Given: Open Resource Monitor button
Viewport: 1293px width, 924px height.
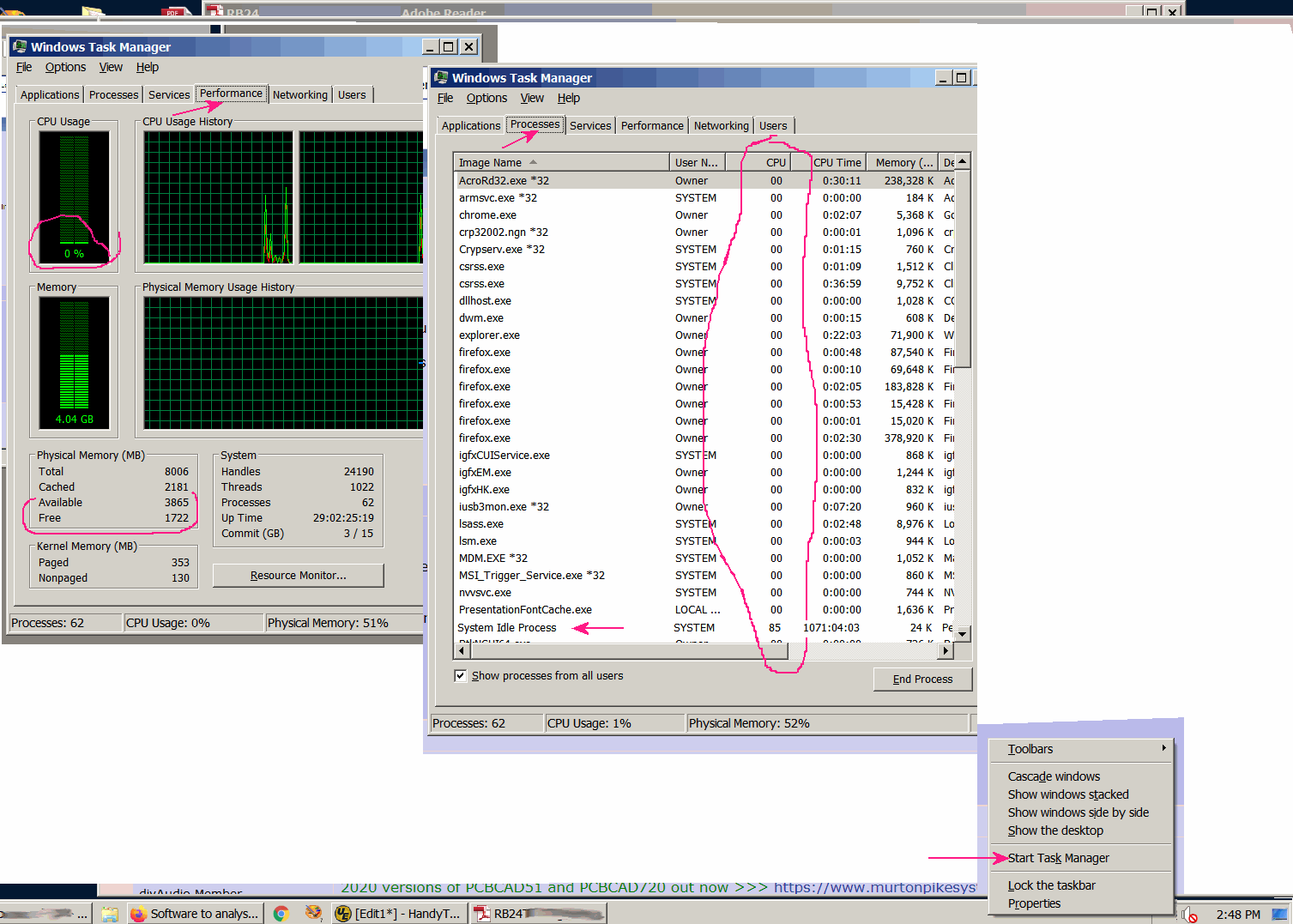Looking at the screenshot, I should click(298, 575).
